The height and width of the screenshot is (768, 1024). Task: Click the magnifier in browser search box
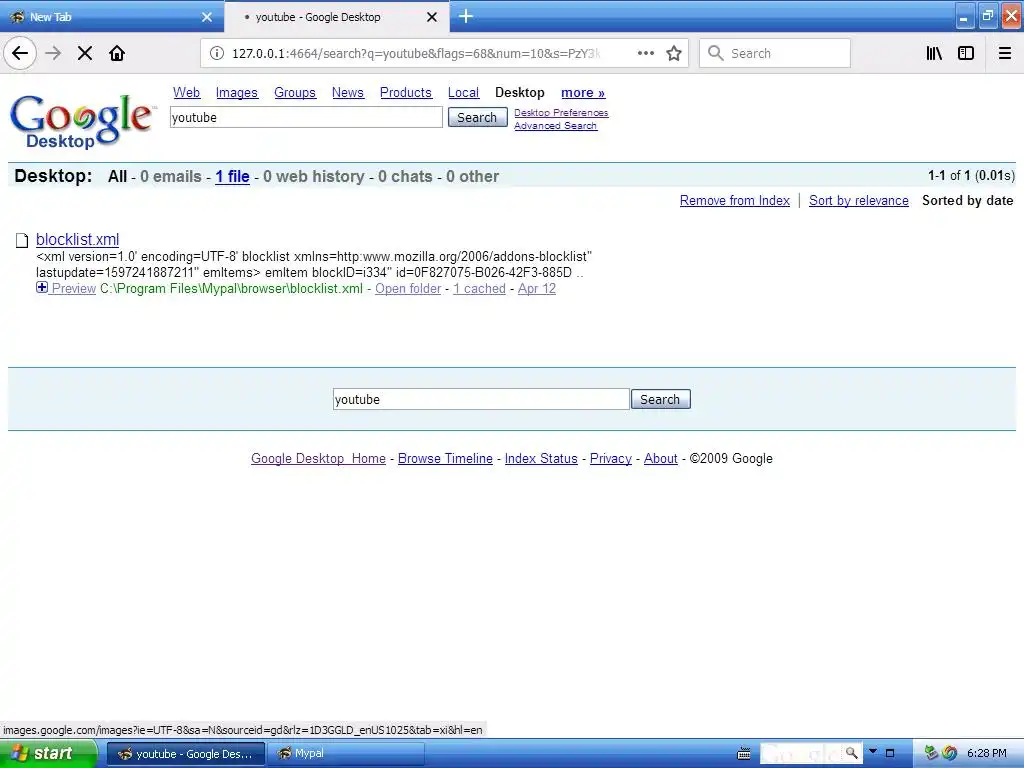click(716, 53)
